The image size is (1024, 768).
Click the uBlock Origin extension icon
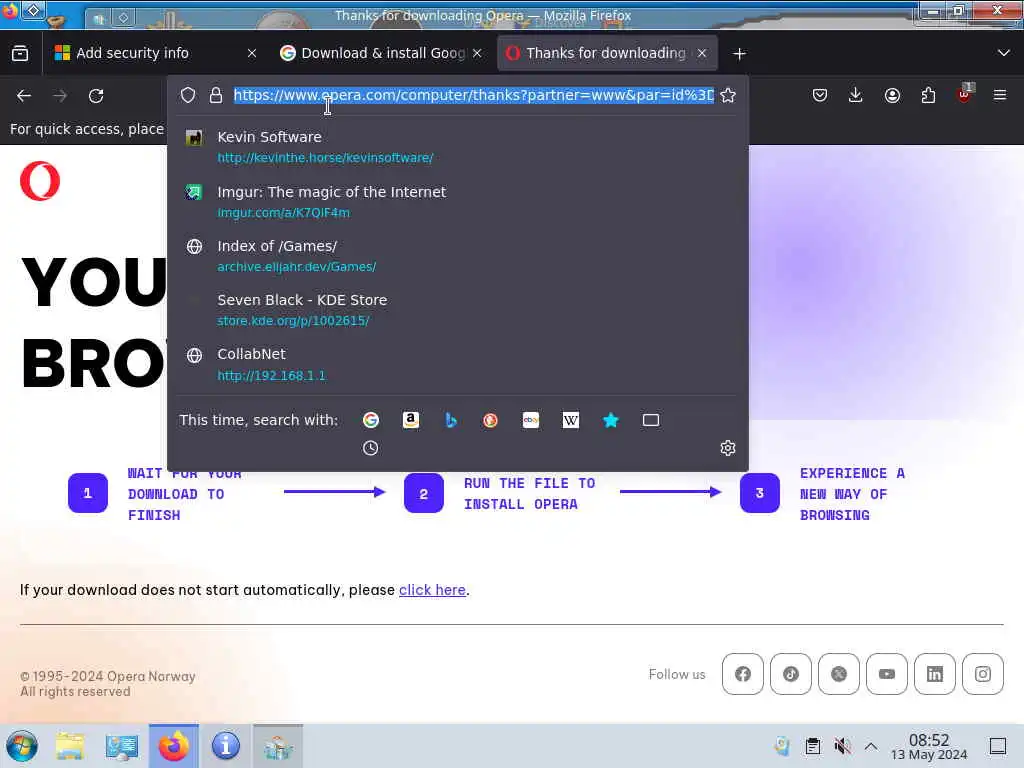click(965, 94)
